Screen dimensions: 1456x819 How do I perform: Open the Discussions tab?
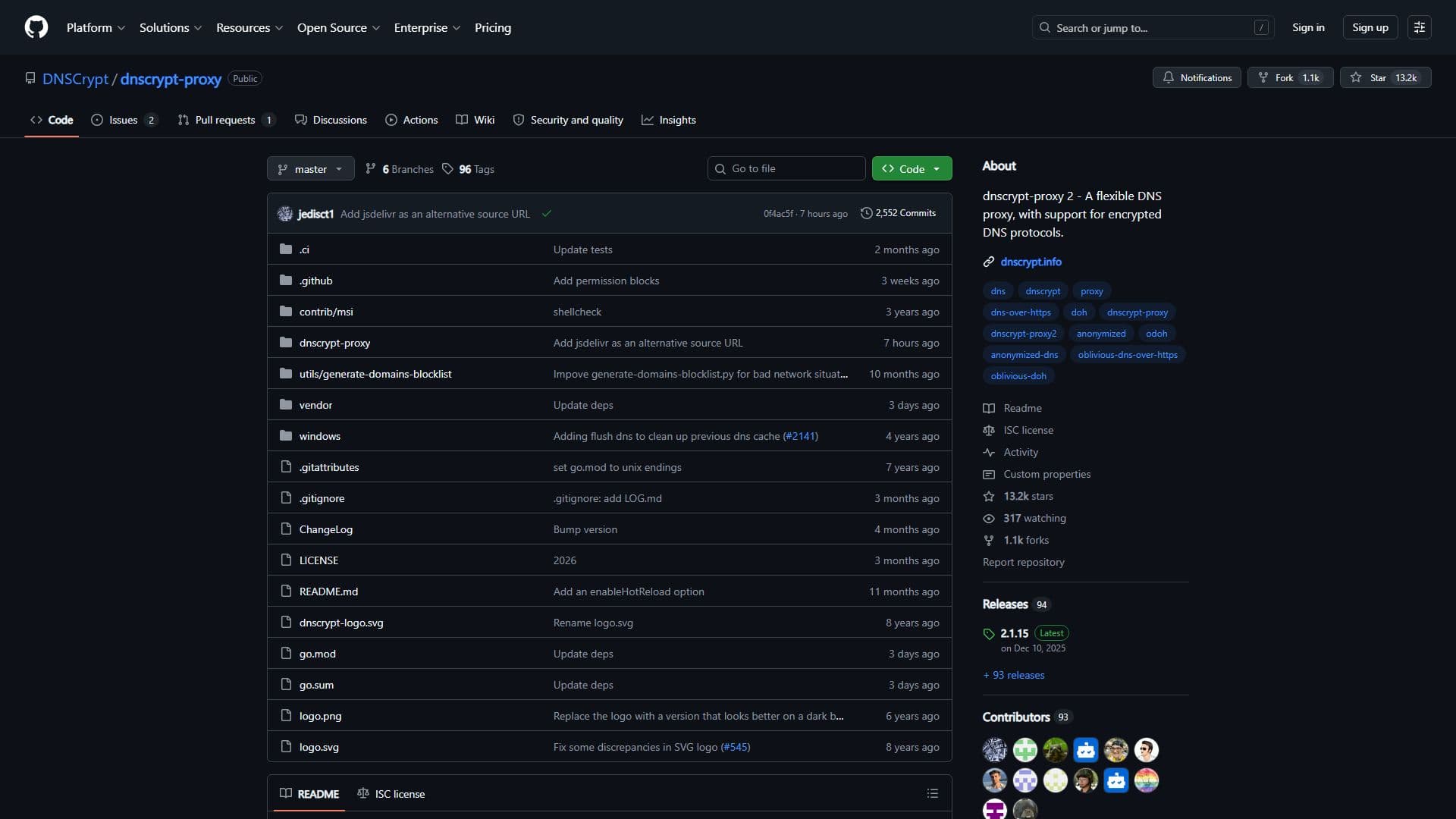pyautogui.click(x=331, y=120)
